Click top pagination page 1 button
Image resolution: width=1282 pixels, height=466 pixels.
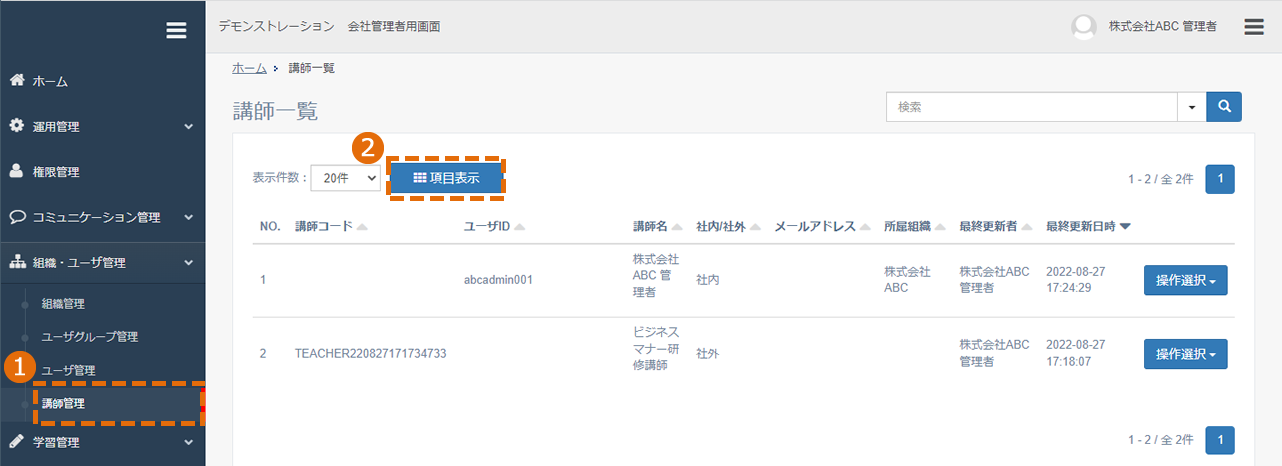(1221, 179)
